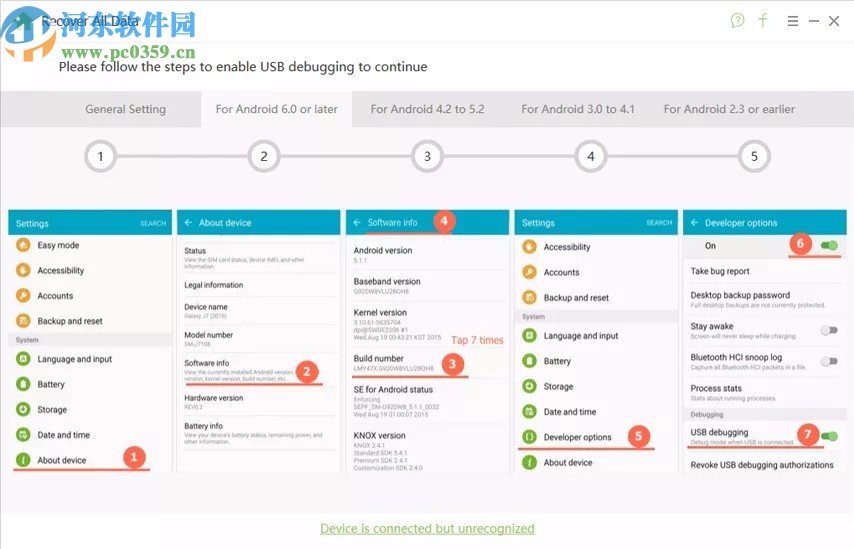Click the SE for Android status row
This screenshot has width=854, height=549.
coord(428,401)
